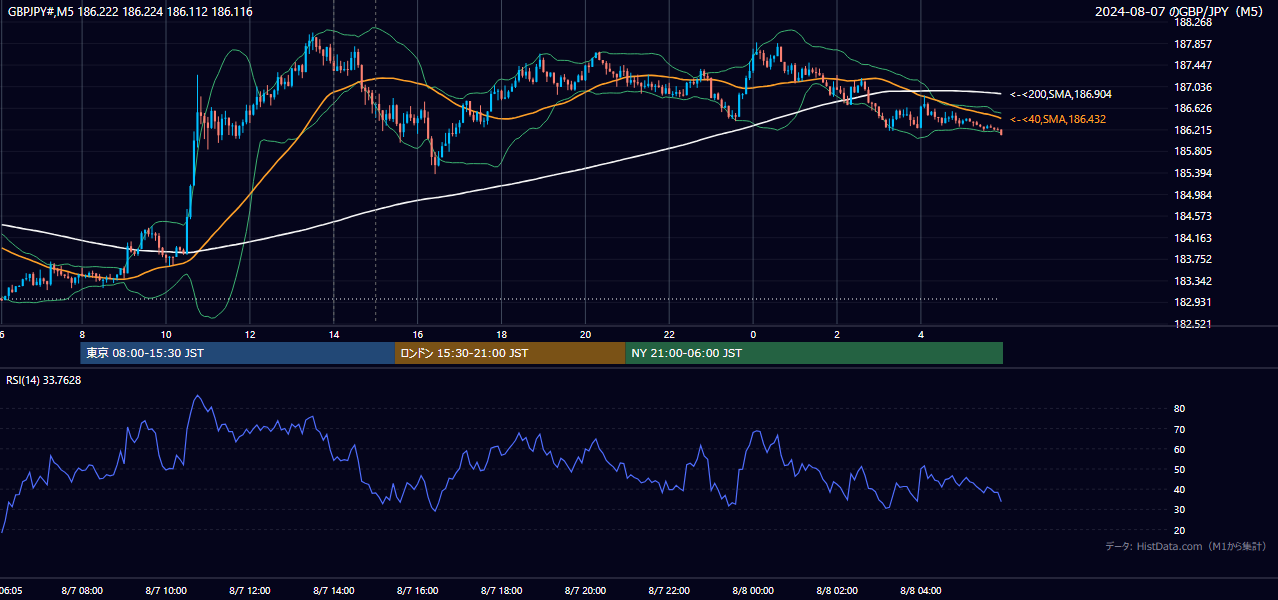Click RSI scale value 50
The width and height of the screenshot is (1278, 600).
point(1180,469)
